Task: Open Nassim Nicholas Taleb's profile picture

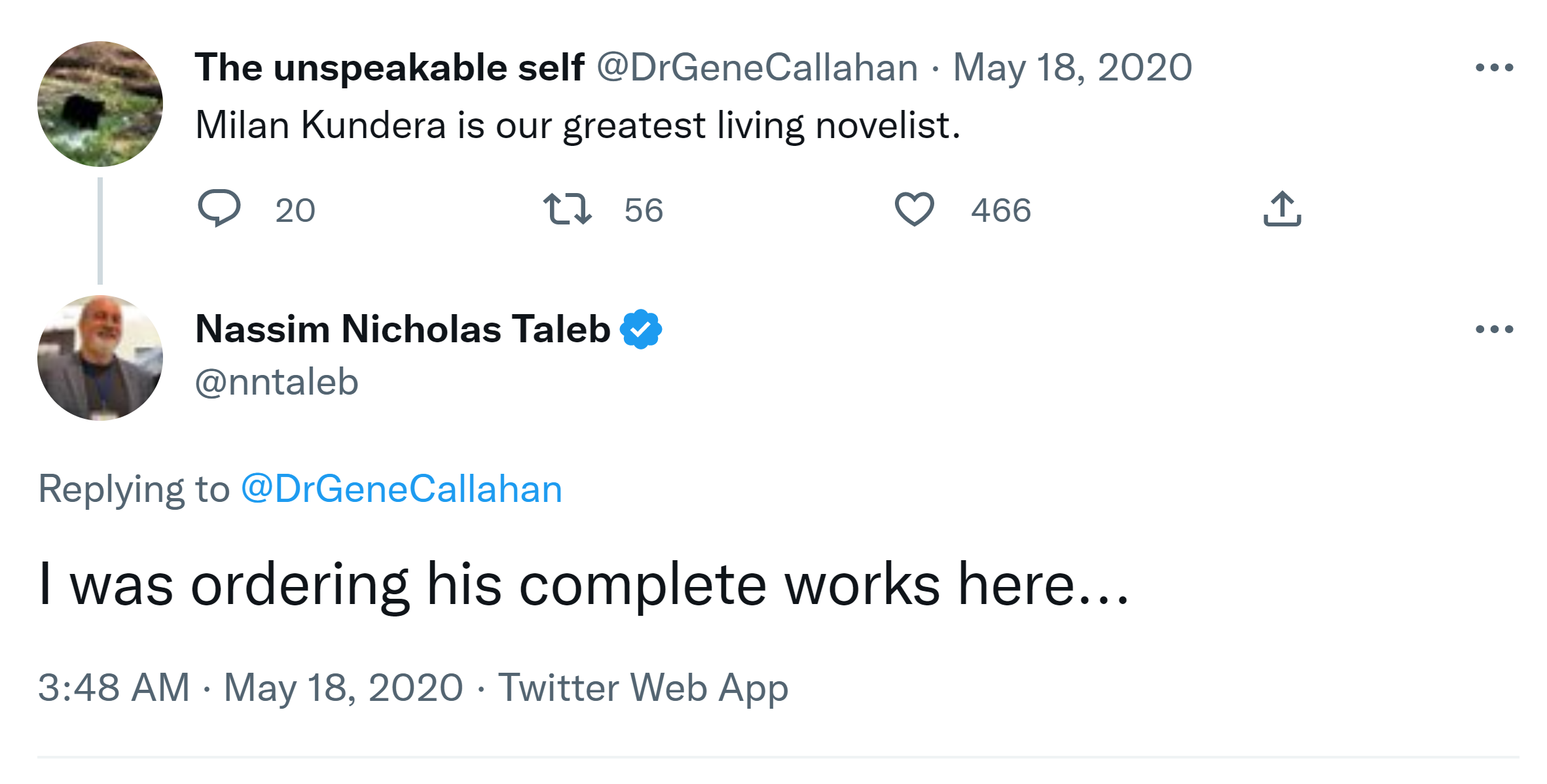Action: (x=100, y=358)
